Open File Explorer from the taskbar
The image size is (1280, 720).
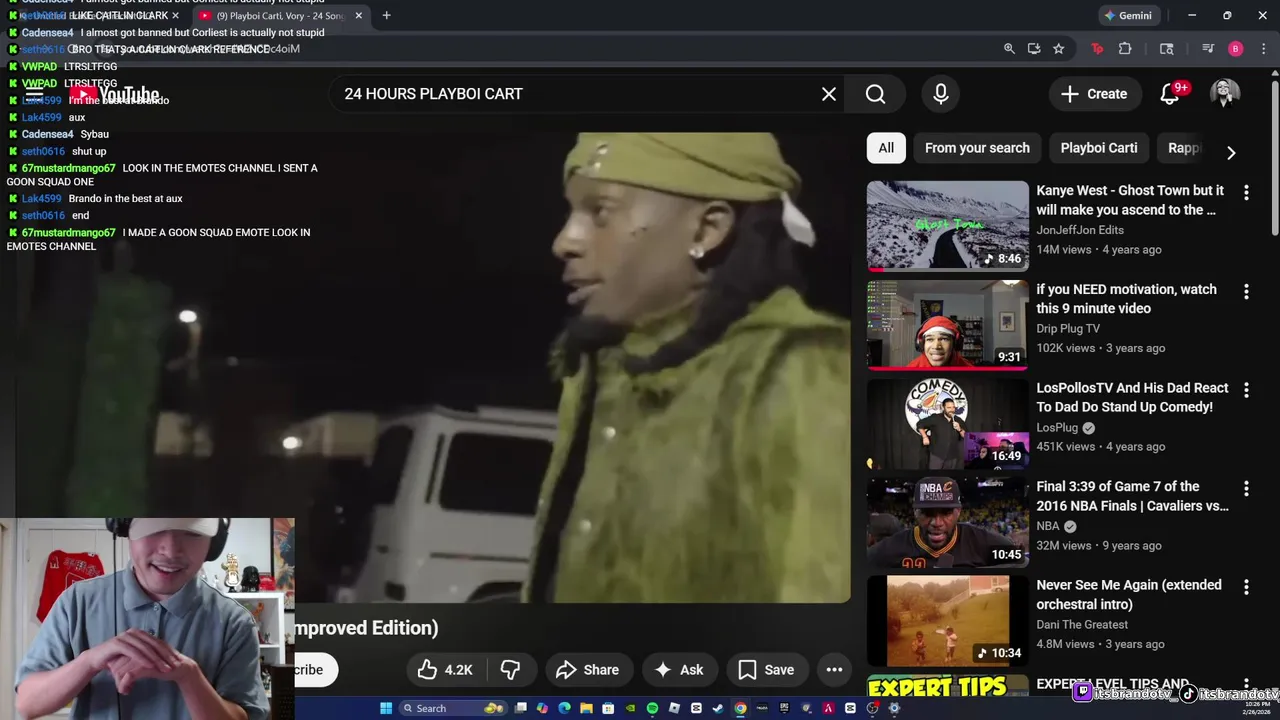click(x=586, y=708)
